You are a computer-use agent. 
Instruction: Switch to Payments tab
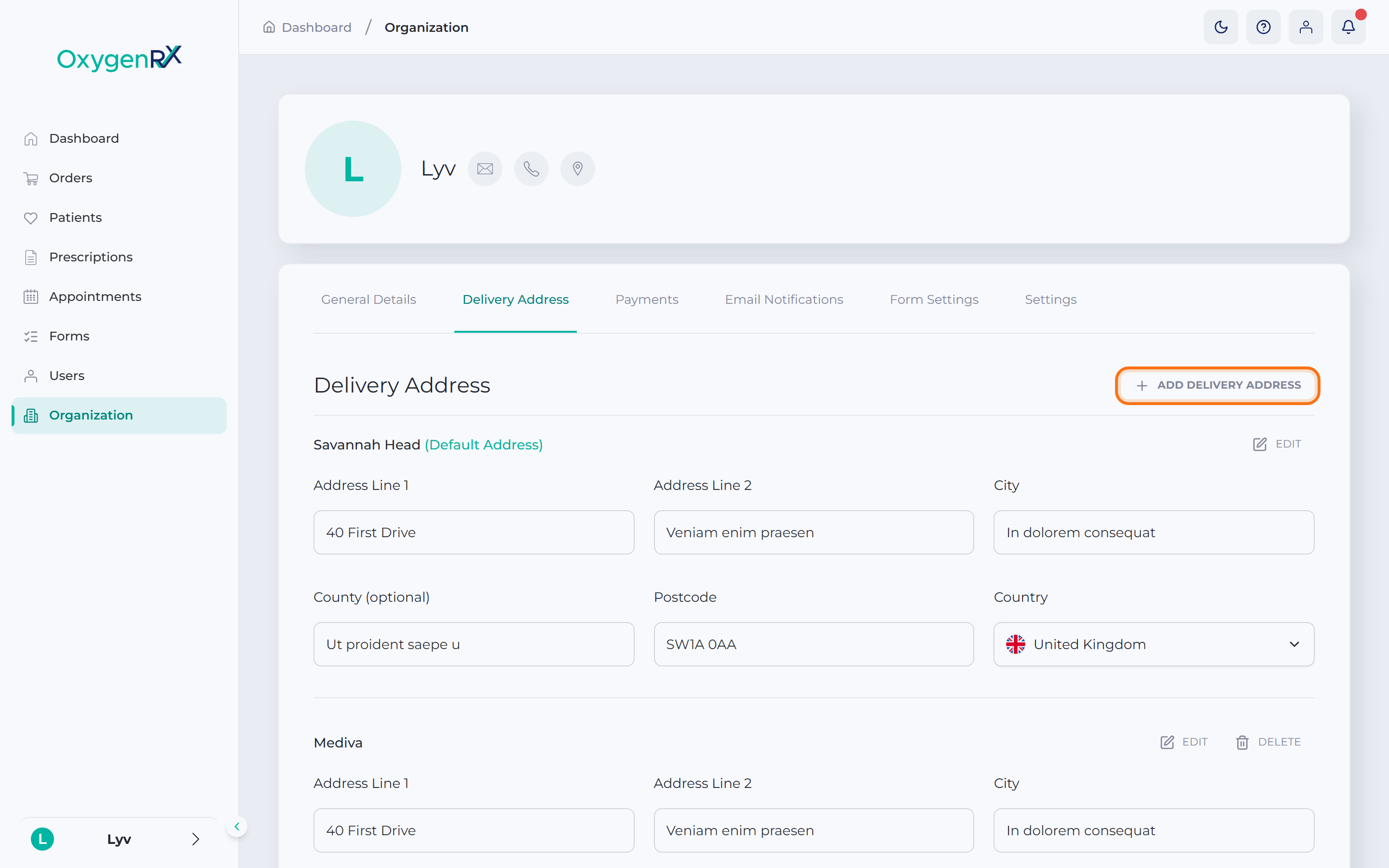pyautogui.click(x=647, y=299)
